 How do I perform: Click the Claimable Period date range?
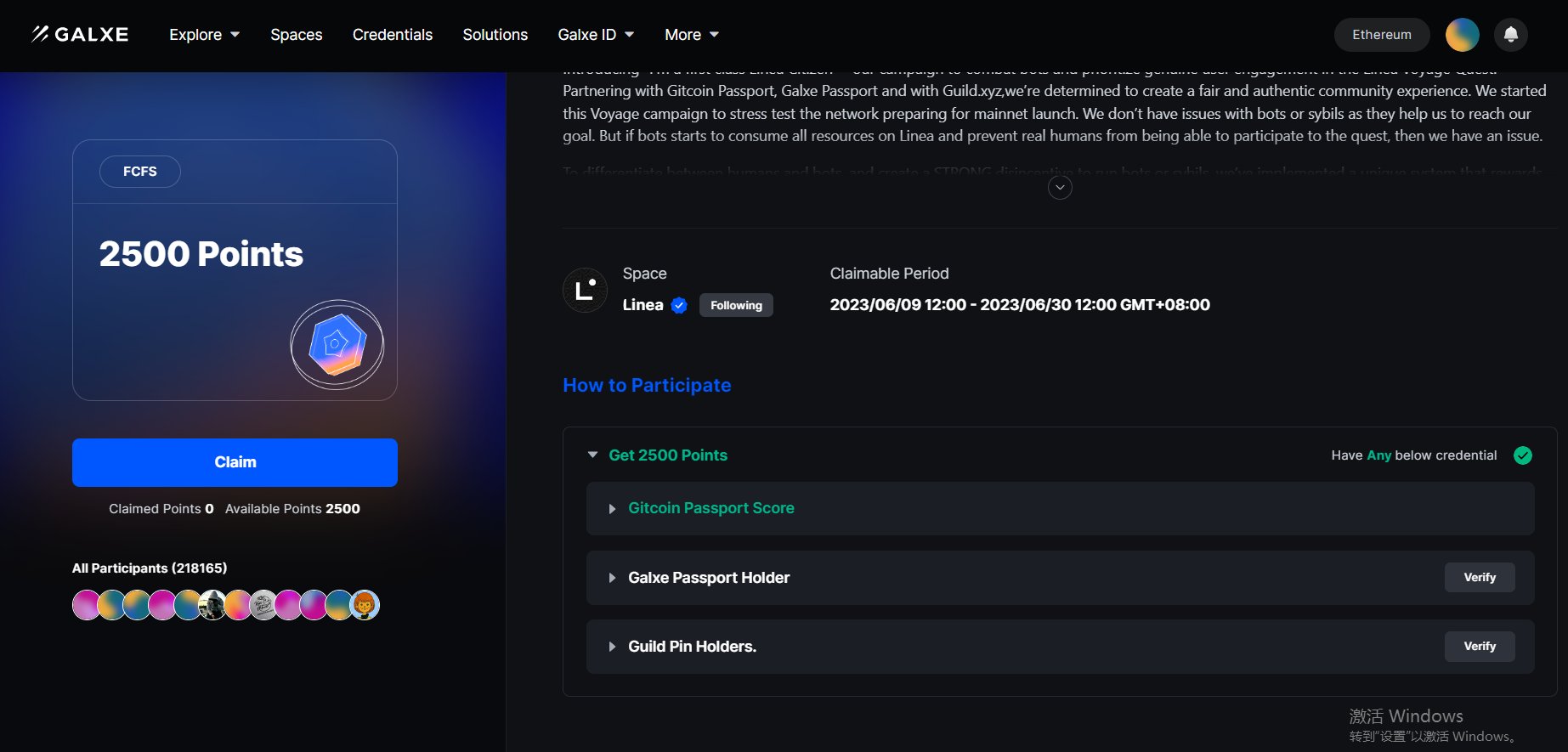1020,304
